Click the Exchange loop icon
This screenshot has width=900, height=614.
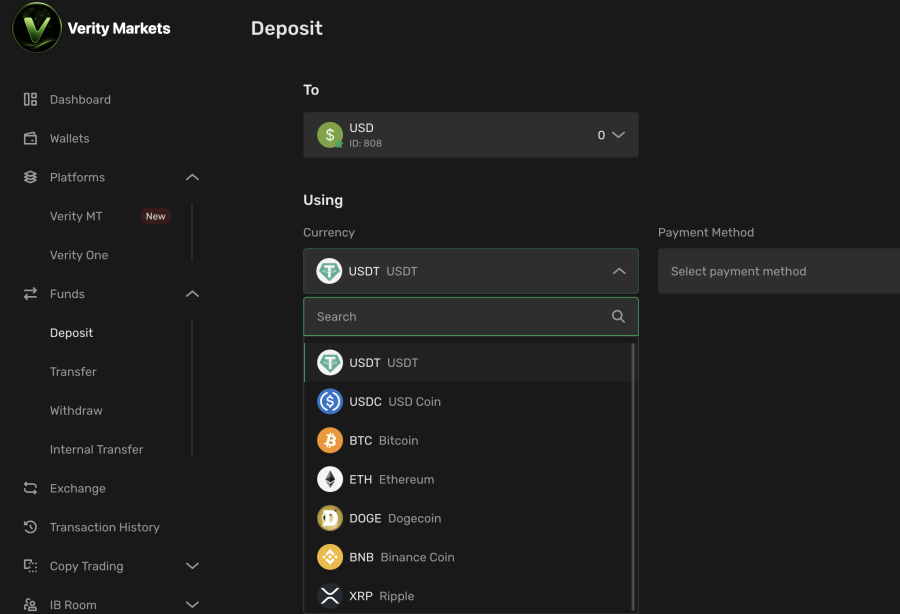coord(30,488)
